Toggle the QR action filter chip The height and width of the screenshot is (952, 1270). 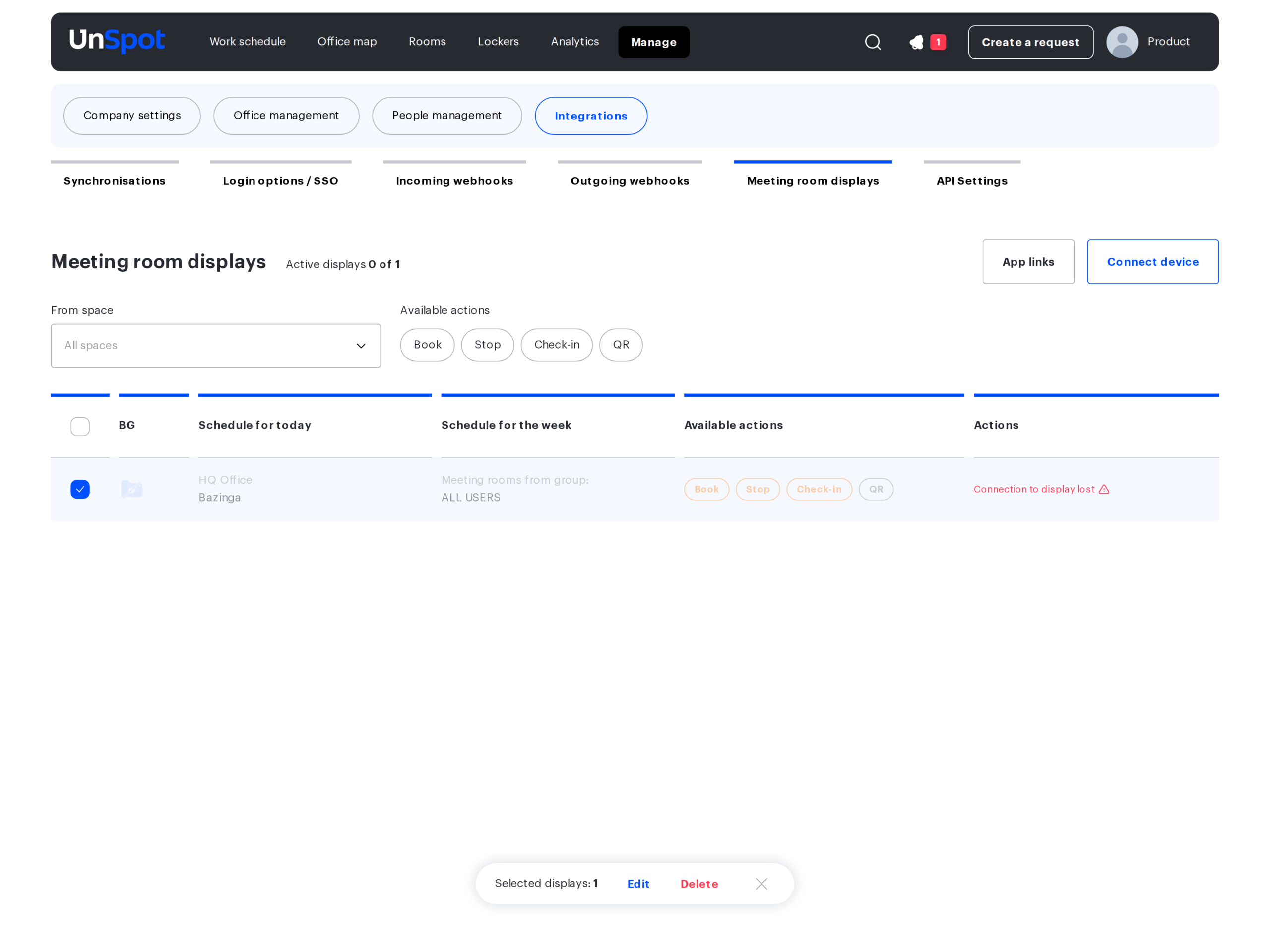pyautogui.click(x=621, y=345)
